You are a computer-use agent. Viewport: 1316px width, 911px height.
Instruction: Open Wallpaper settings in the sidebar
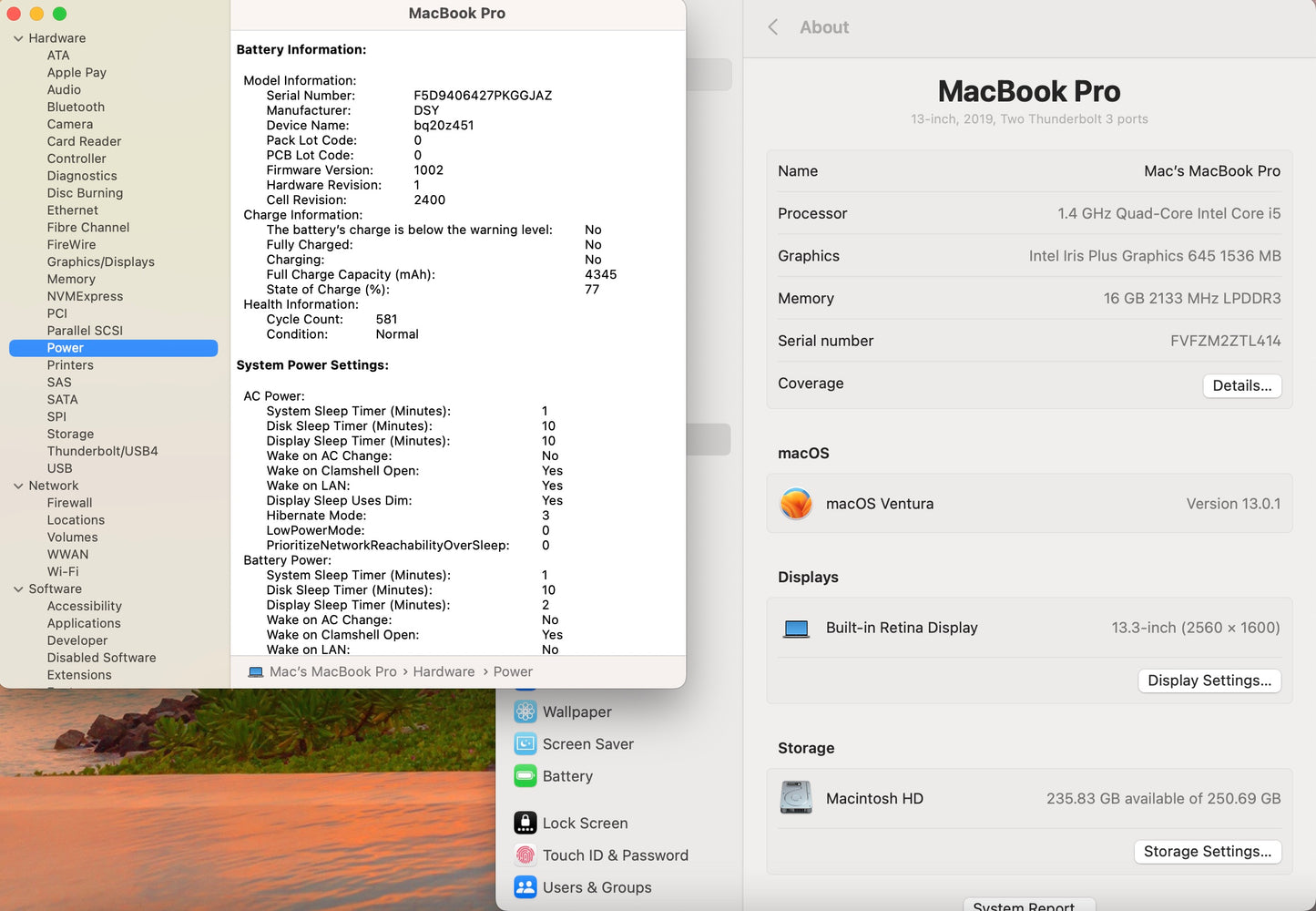point(576,711)
